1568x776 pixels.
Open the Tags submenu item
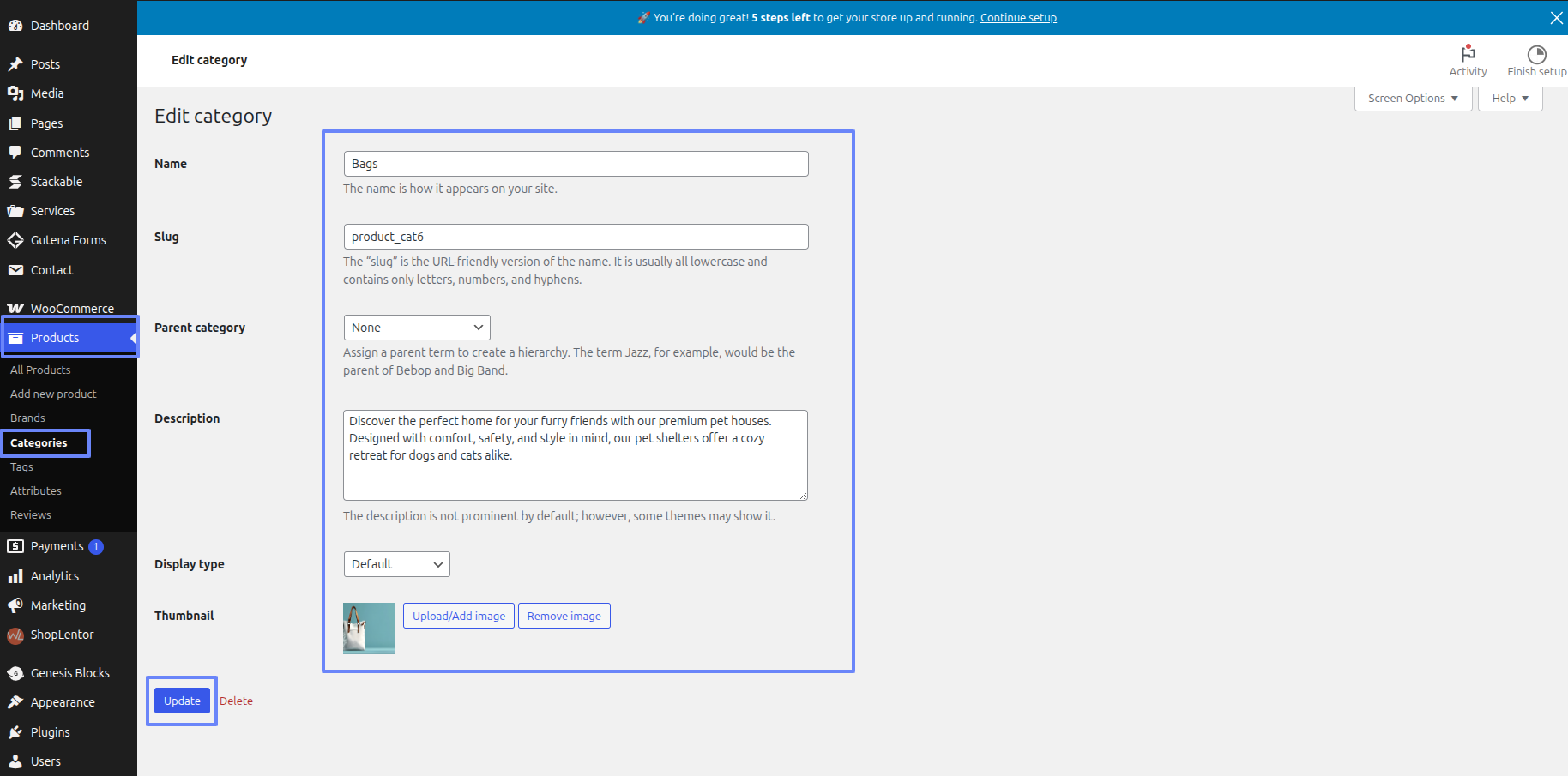point(22,467)
